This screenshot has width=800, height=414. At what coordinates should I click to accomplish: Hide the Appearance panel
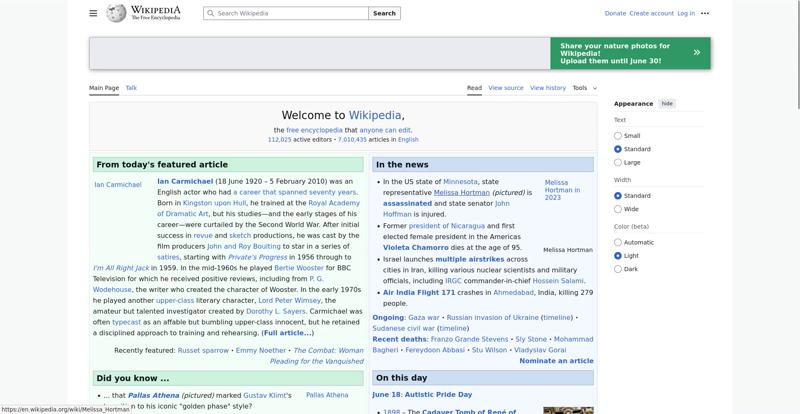coord(667,104)
